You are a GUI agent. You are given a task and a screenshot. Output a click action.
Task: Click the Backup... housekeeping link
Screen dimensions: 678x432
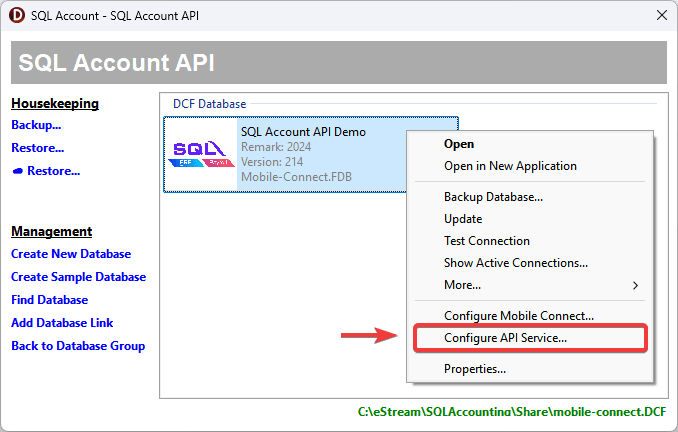pyautogui.click(x=36, y=125)
